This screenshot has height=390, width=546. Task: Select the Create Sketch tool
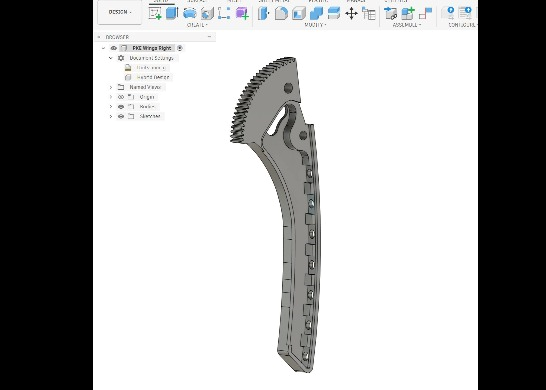tap(155, 13)
